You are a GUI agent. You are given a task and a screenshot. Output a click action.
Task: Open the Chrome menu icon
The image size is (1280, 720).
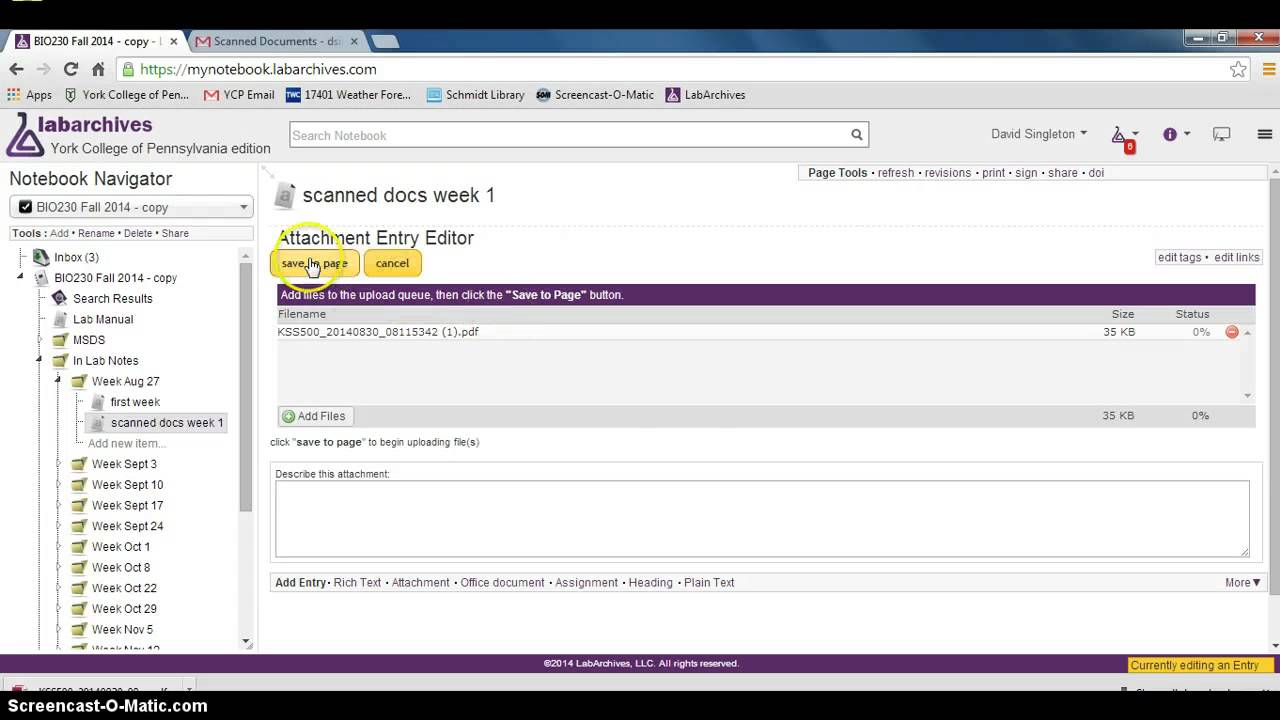1268,69
